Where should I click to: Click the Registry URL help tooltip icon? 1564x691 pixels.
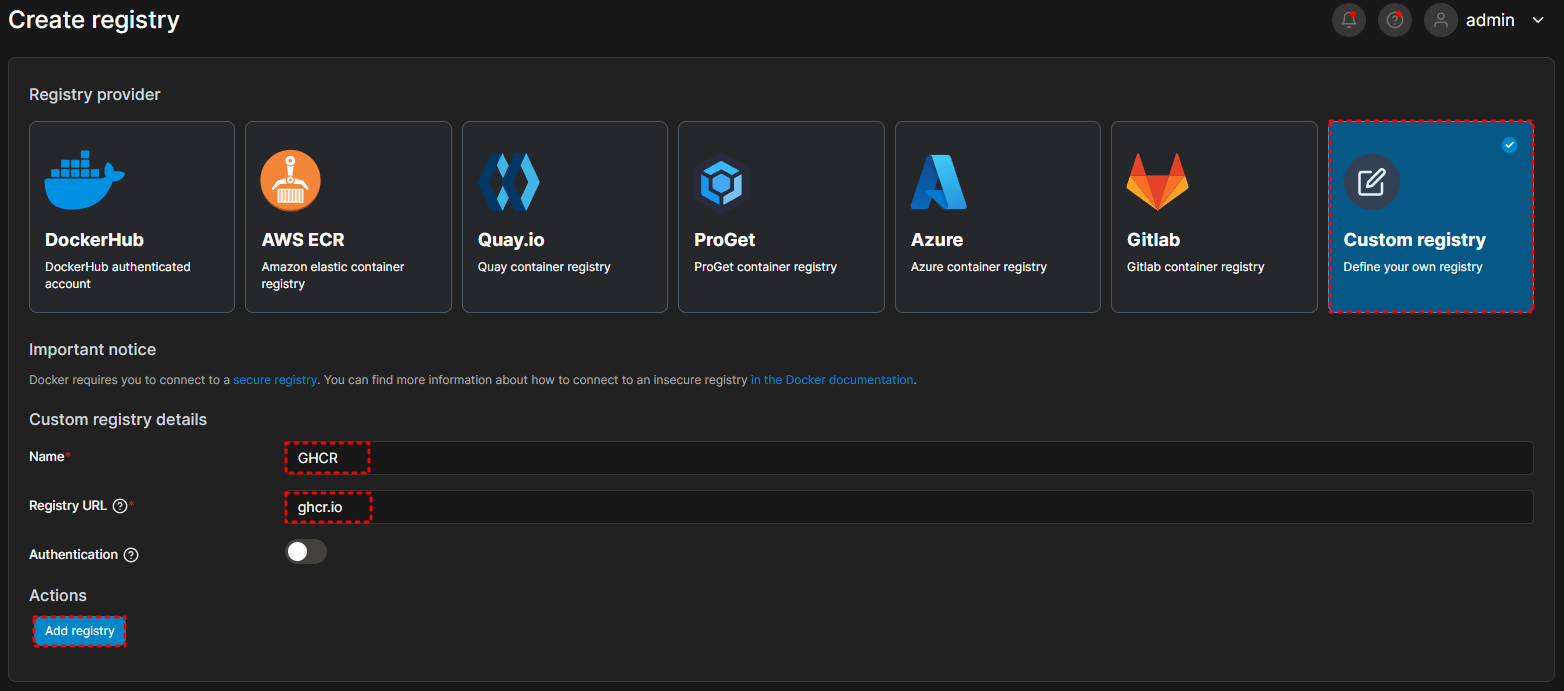coord(120,506)
